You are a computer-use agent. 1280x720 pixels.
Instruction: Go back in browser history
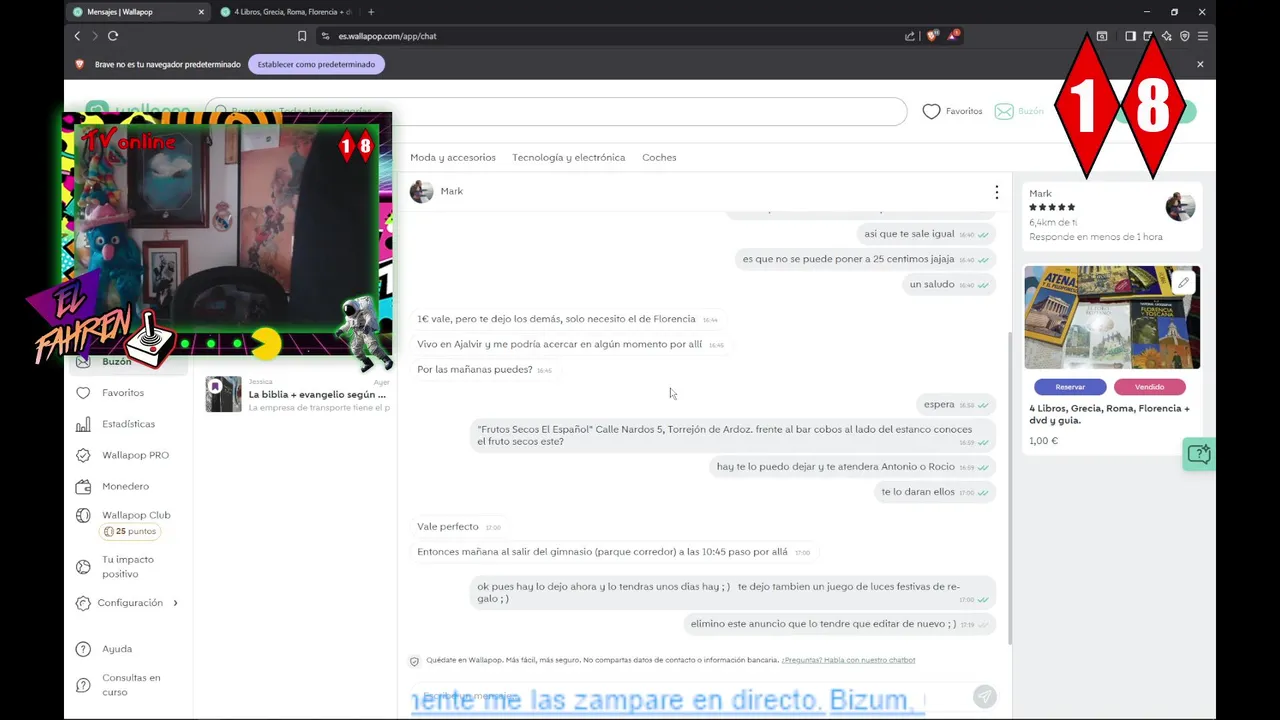[77, 36]
